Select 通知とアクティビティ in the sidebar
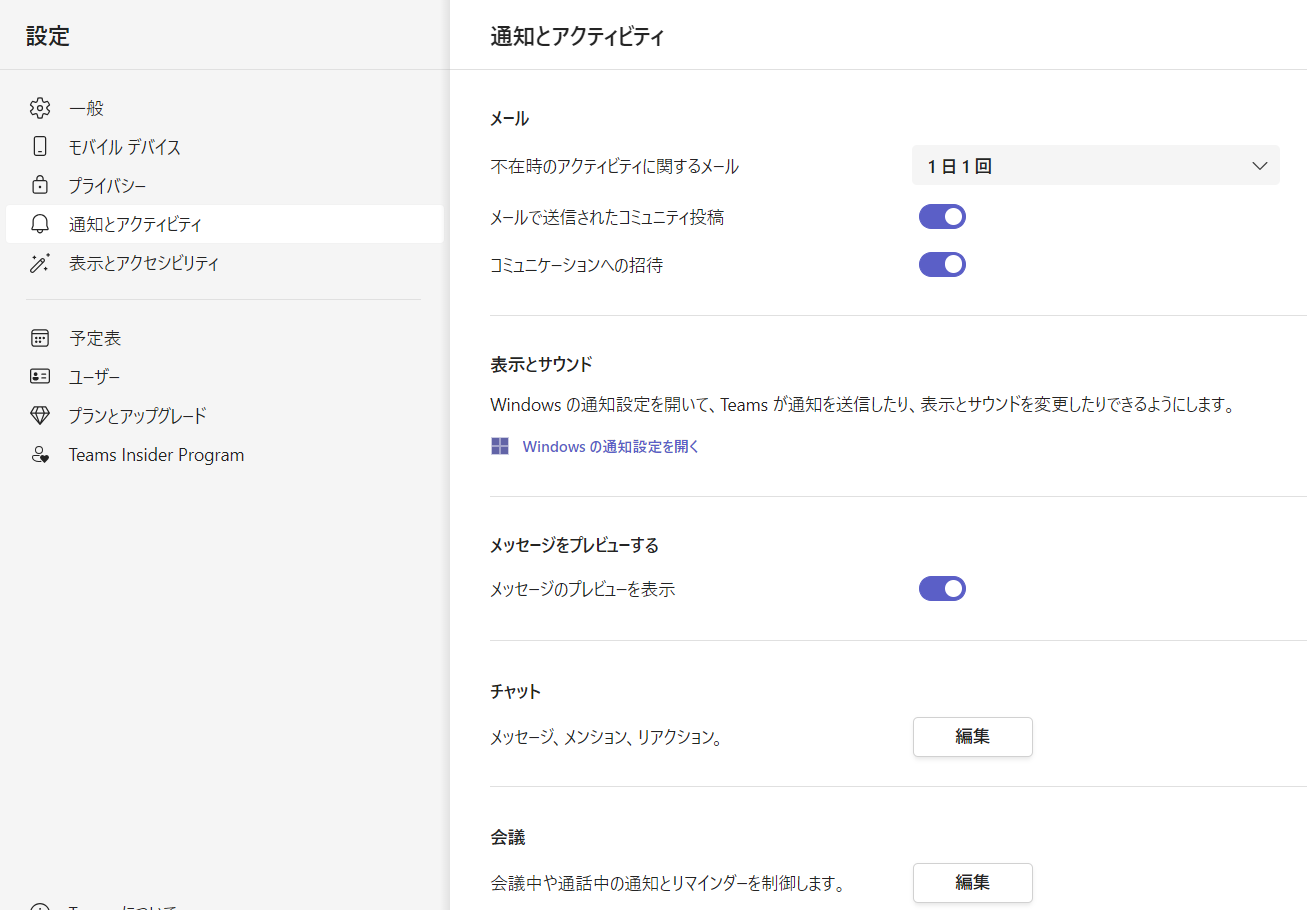This screenshot has width=1307, height=910. coord(225,224)
